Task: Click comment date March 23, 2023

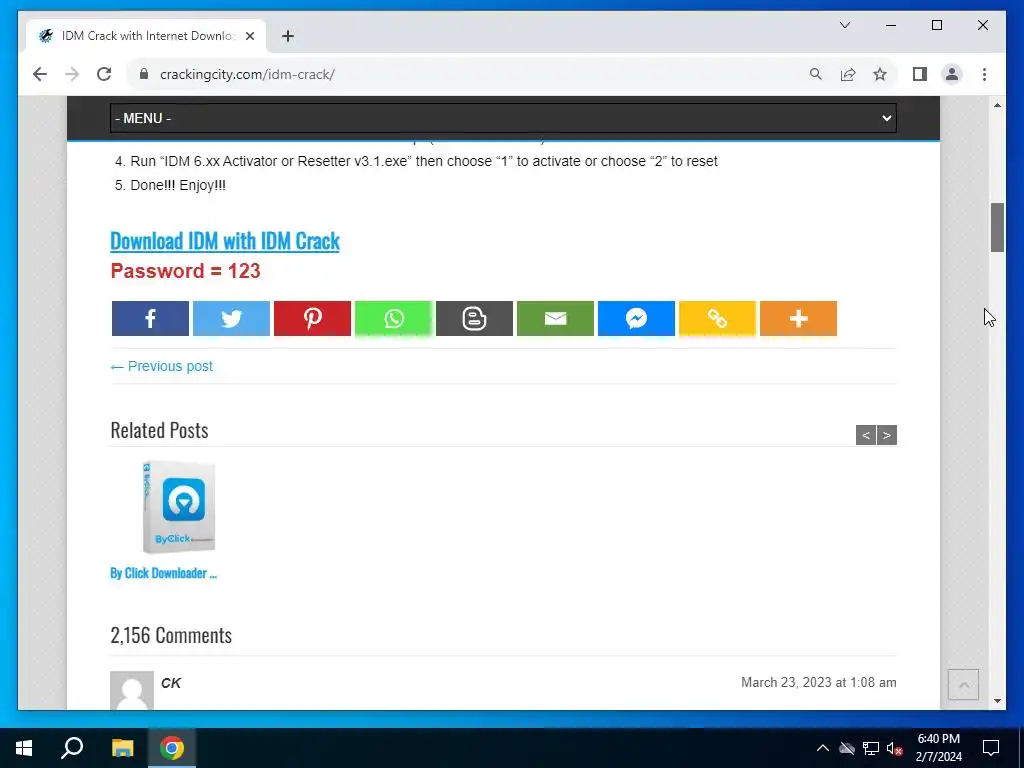Action: coord(818,682)
